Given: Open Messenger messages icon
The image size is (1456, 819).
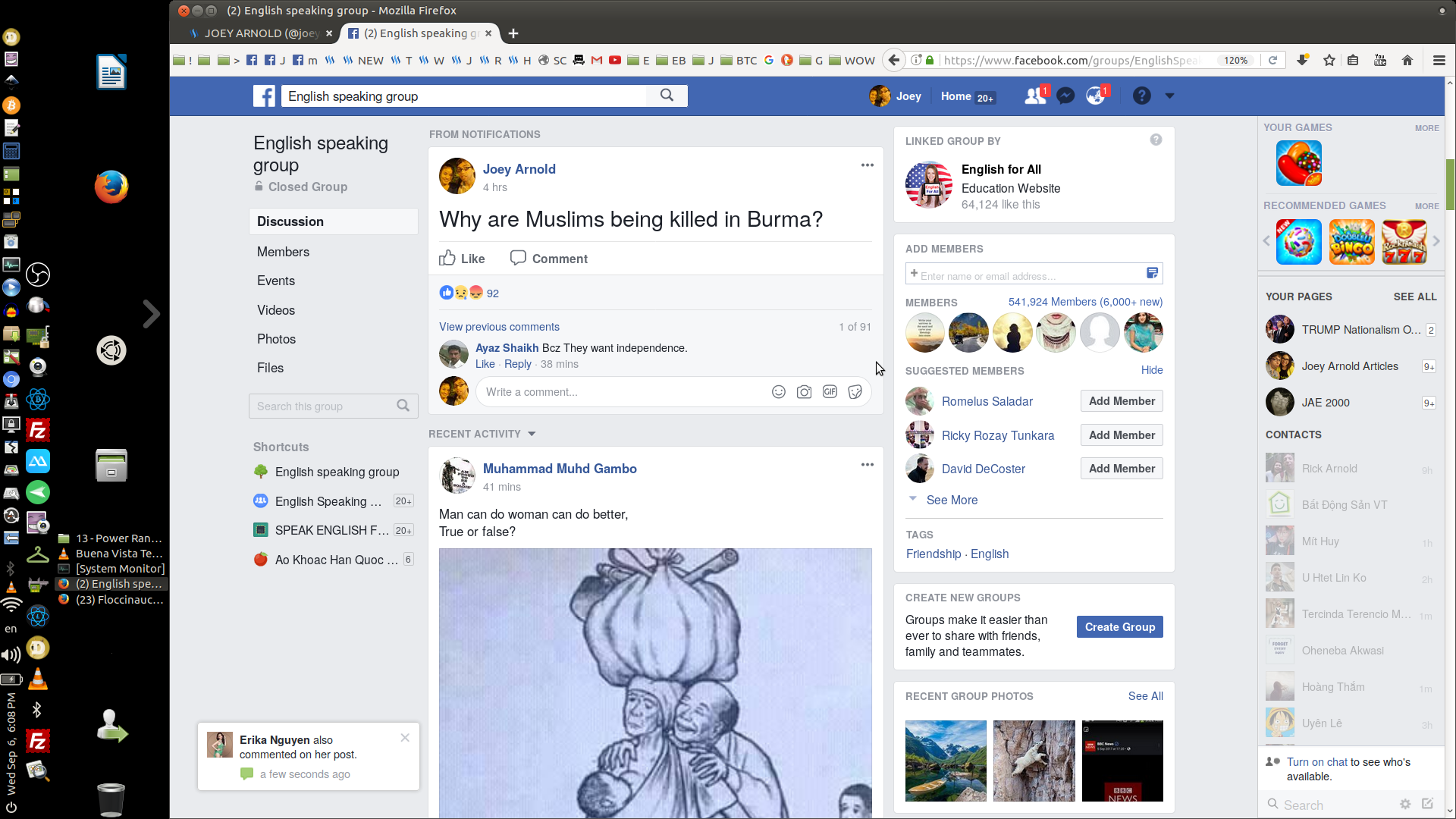Looking at the screenshot, I should point(1065,96).
